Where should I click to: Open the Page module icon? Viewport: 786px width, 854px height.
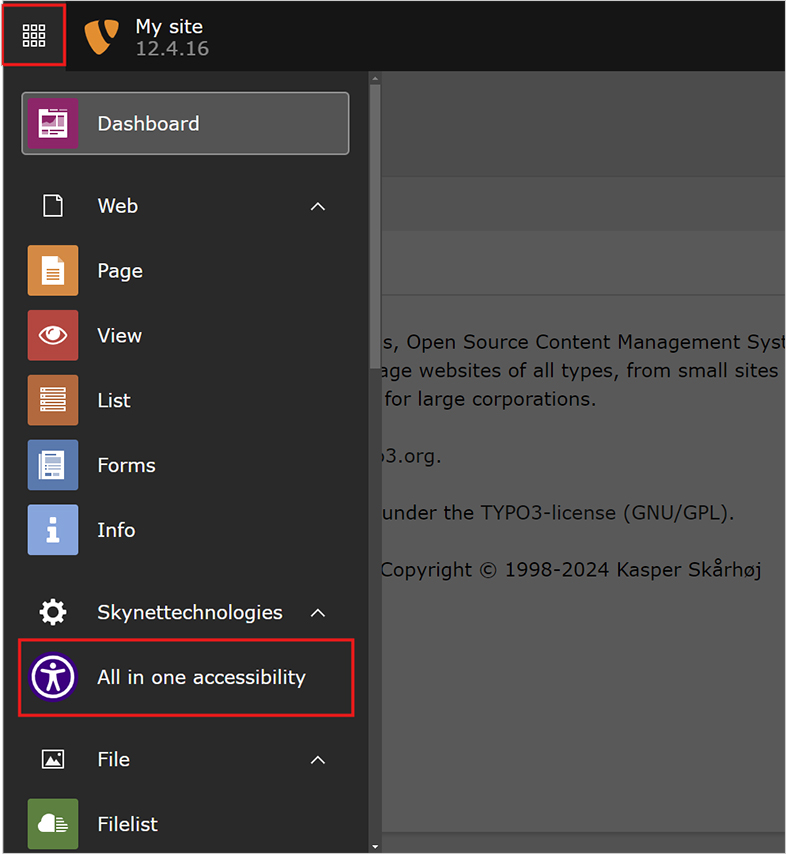tap(53, 271)
